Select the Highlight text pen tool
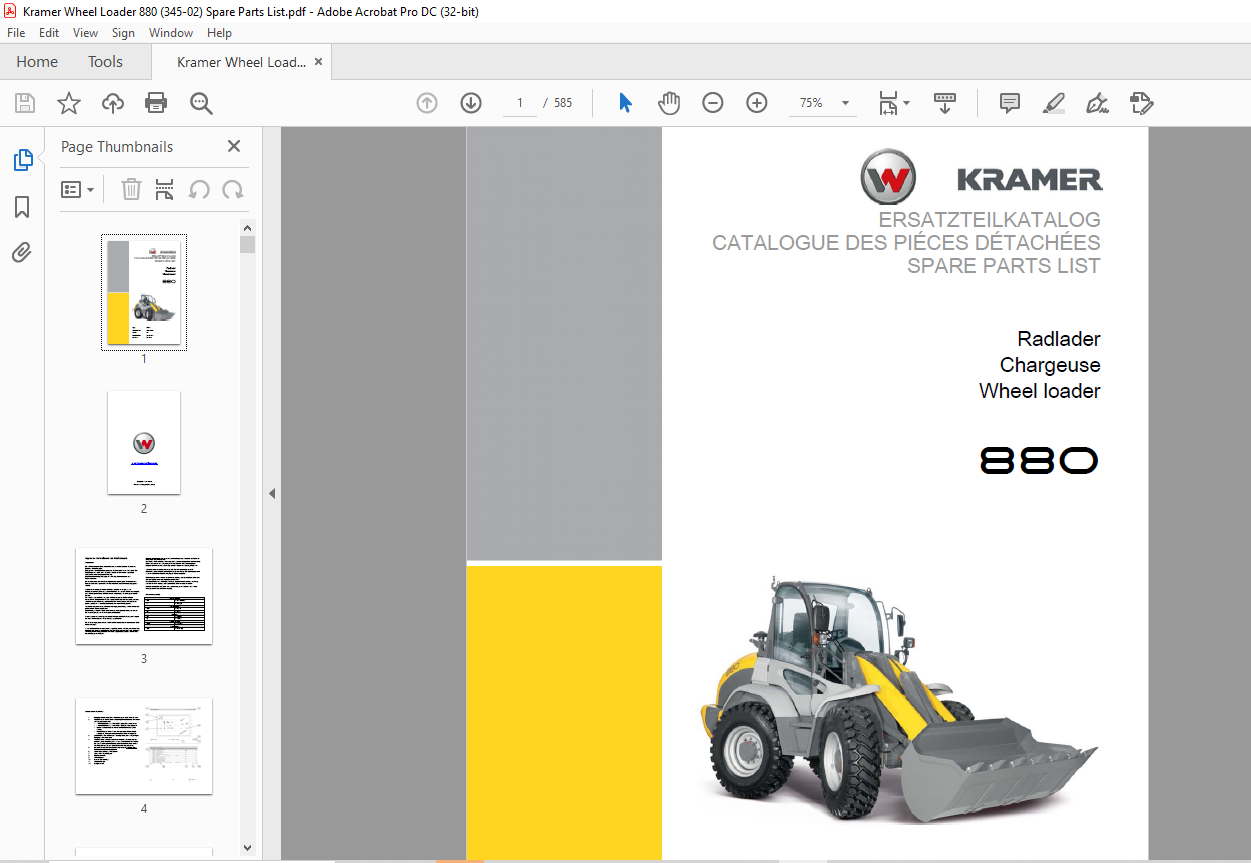 click(1054, 103)
